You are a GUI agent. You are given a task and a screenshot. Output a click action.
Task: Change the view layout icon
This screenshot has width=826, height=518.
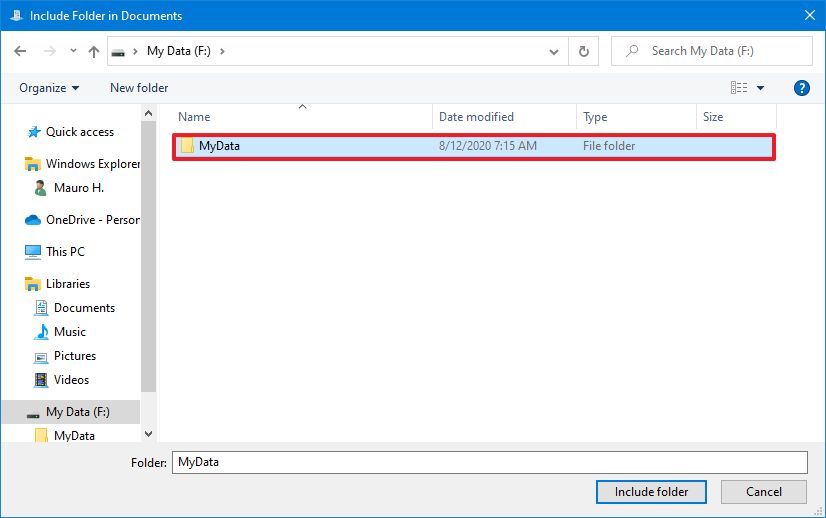(x=739, y=87)
